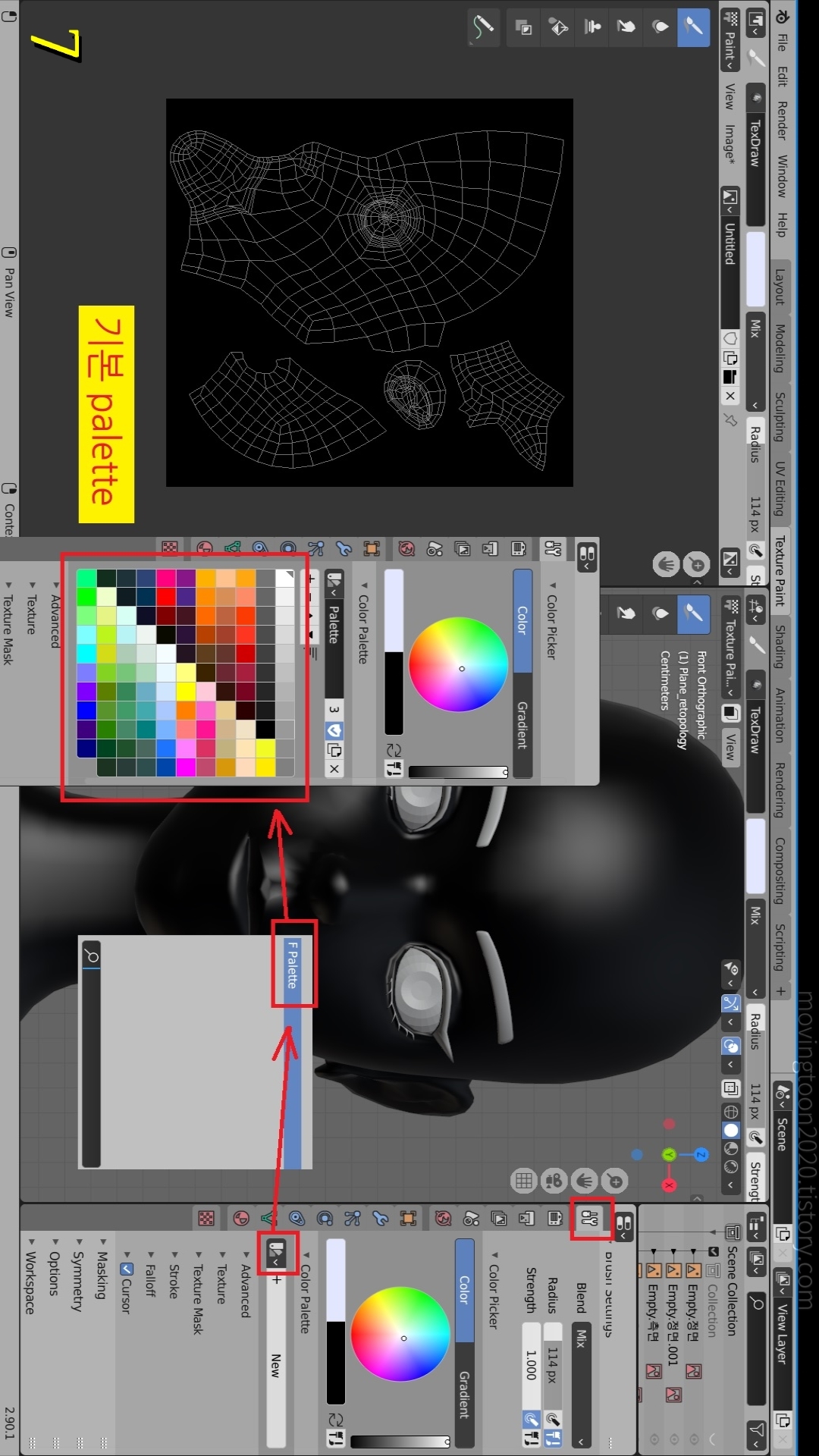The image size is (819, 1456).
Task: Open the Modifiers wrench tab in main Properties editor
Action: click(381, 1219)
